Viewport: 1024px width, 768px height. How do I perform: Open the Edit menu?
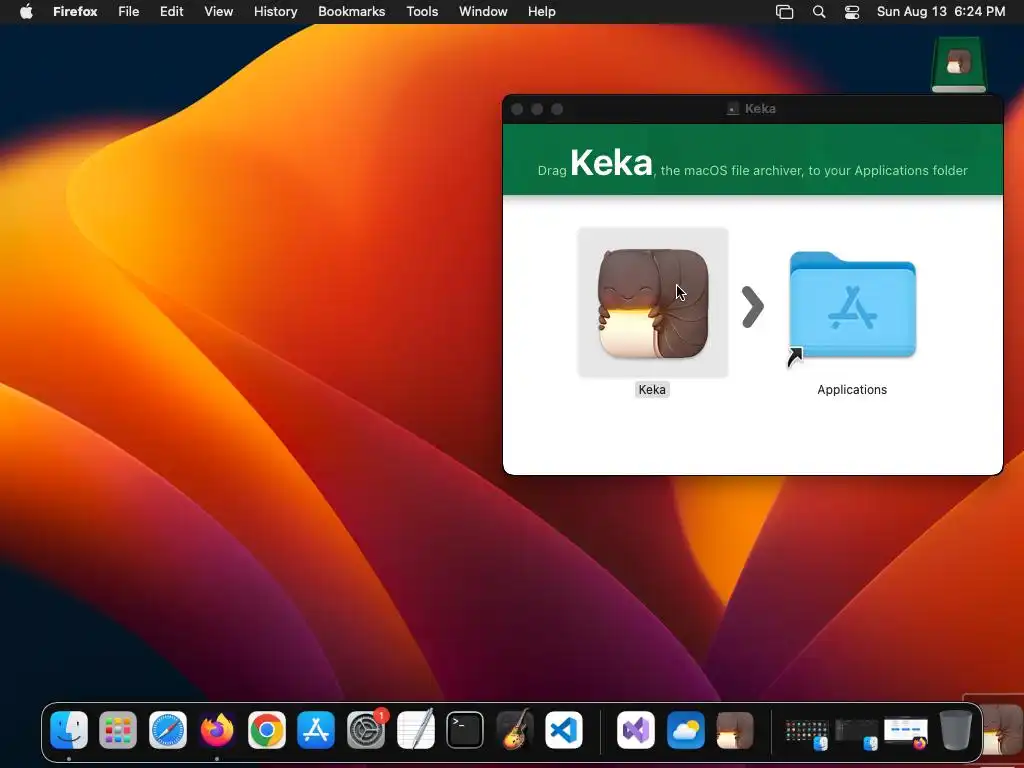[172, 12]
